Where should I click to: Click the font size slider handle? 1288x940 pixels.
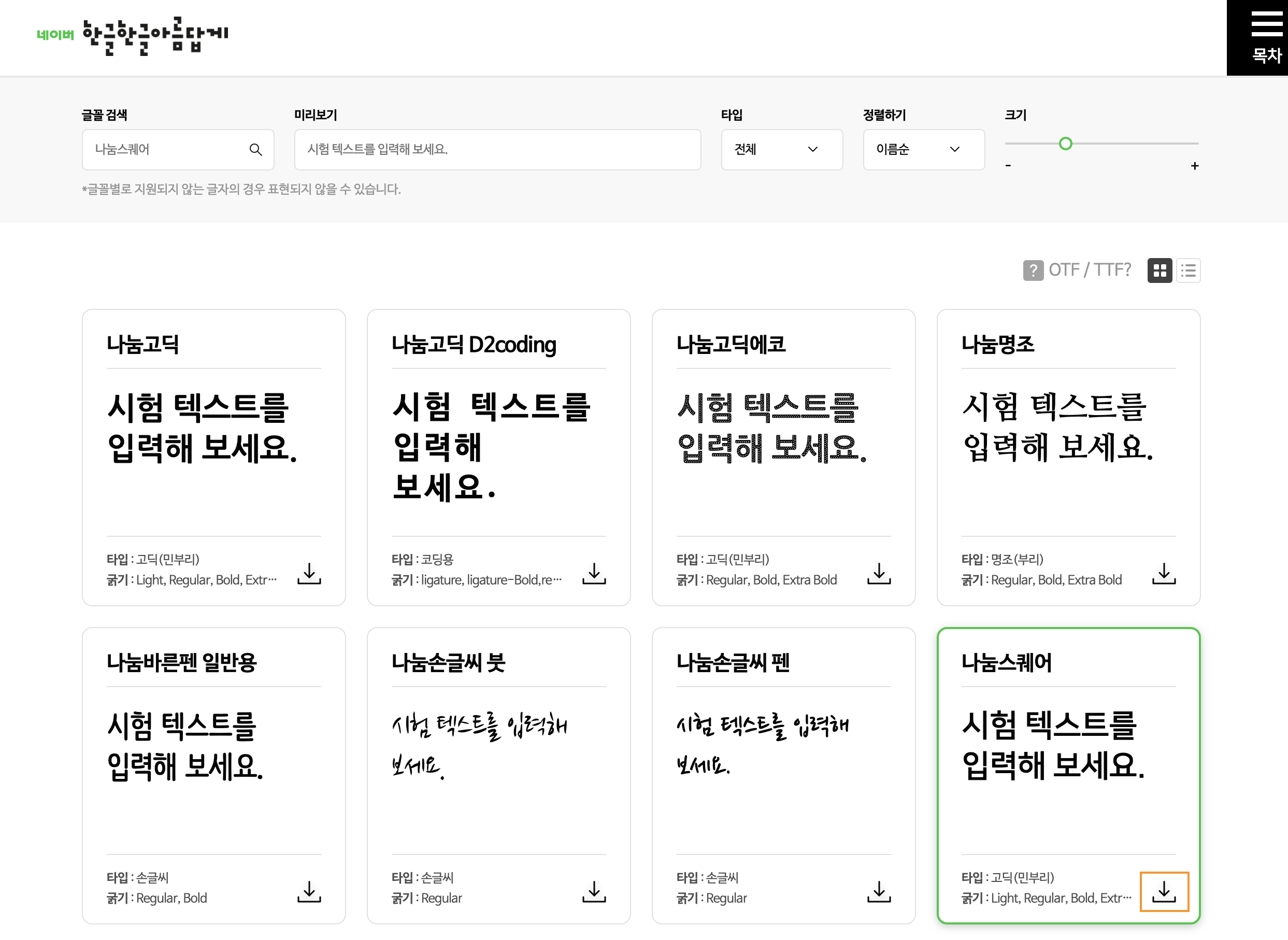pyautogui.click(x=1066, y=144)
